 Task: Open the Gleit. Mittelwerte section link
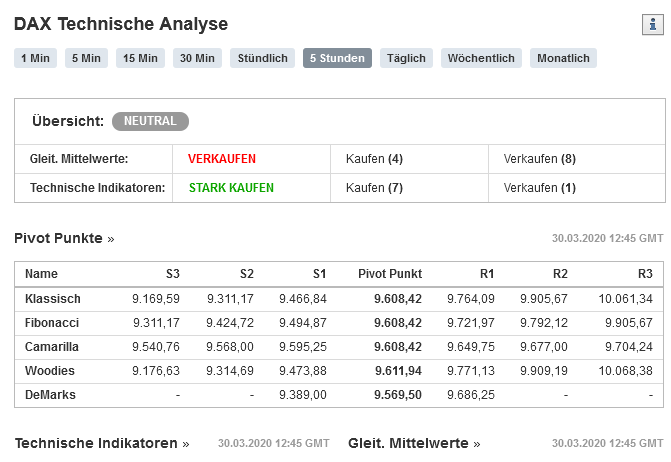[414, 443]
